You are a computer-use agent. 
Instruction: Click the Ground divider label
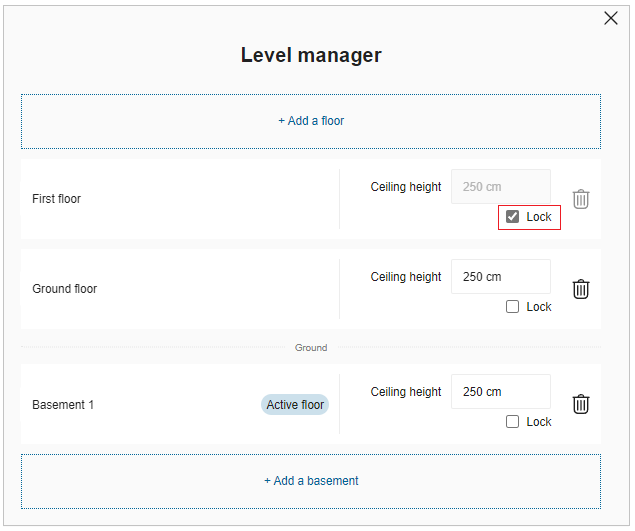pyautogui.click(x=311, y=348)
